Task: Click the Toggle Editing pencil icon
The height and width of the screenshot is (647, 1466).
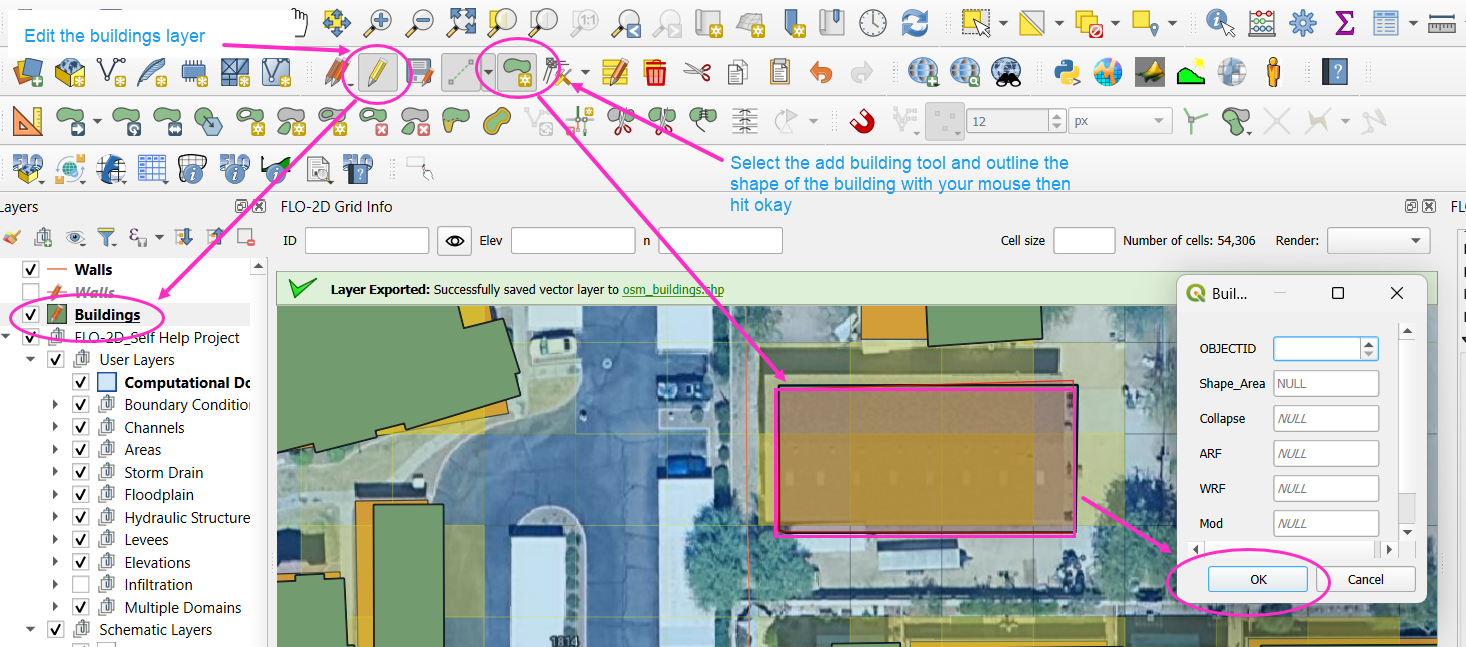Action: pyautogui.click(x=377, y=73)
